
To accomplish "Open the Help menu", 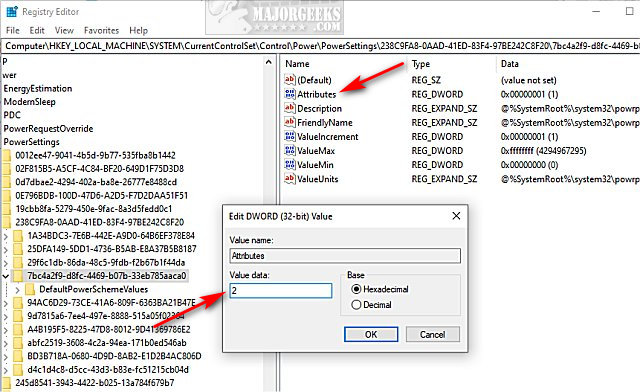I will 138,30.
